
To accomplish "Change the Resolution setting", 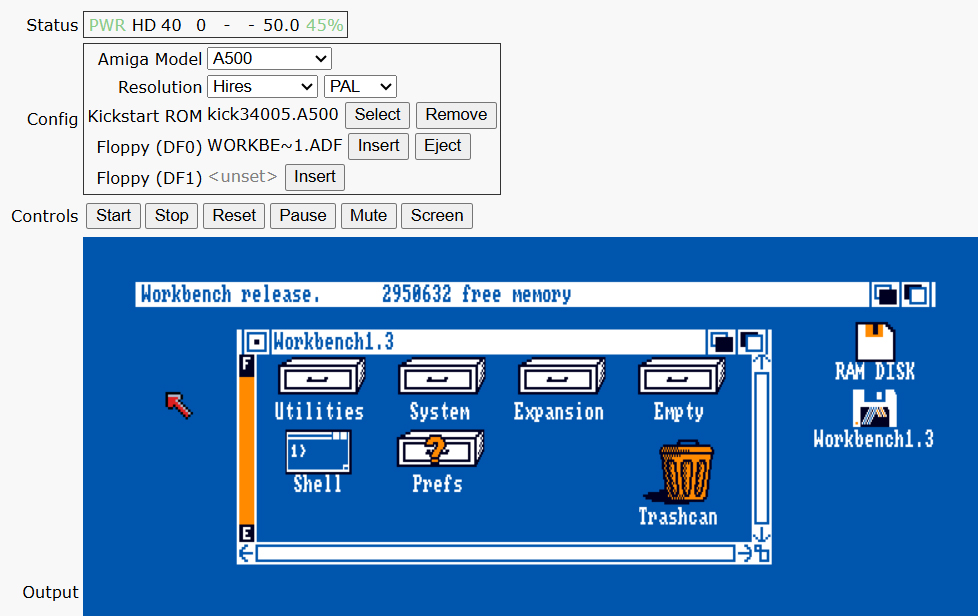I will tap(262, 87).
